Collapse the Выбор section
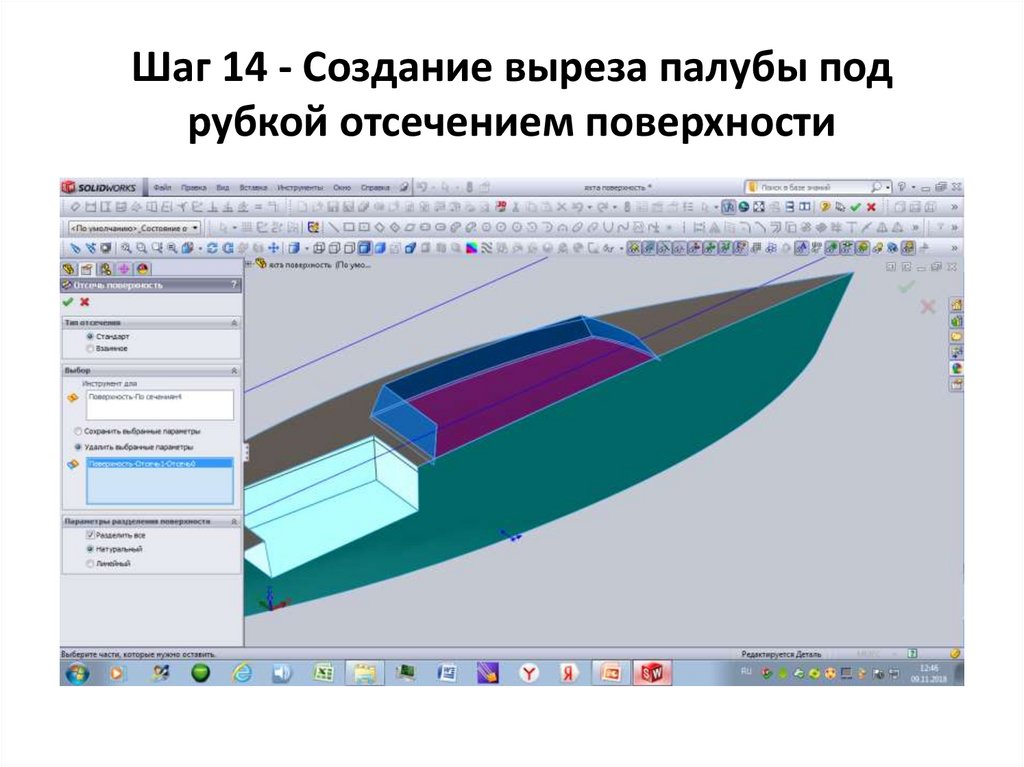The height and width of the screenshot is (767, 1024). point(234,370)
